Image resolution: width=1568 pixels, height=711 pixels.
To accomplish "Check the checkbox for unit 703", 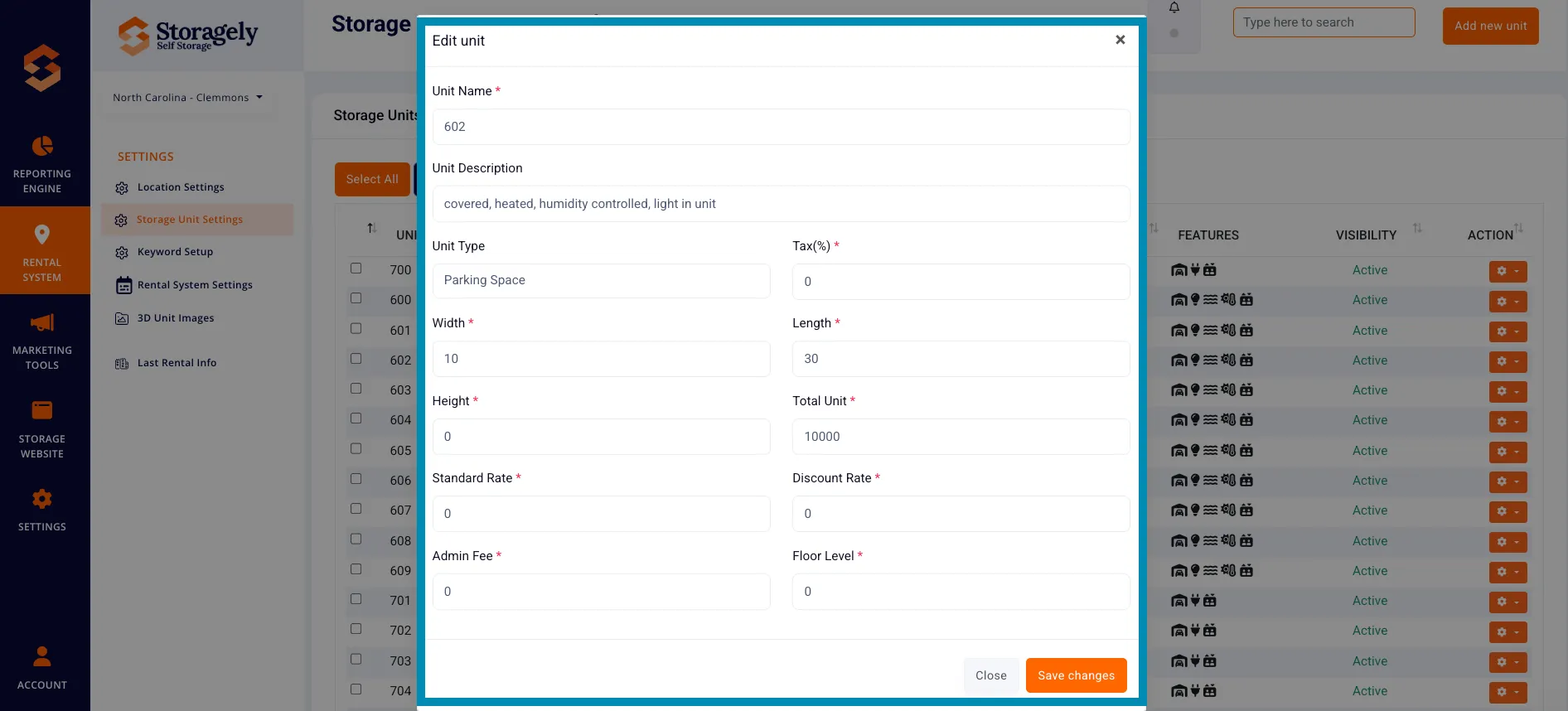I will [356, 660].
